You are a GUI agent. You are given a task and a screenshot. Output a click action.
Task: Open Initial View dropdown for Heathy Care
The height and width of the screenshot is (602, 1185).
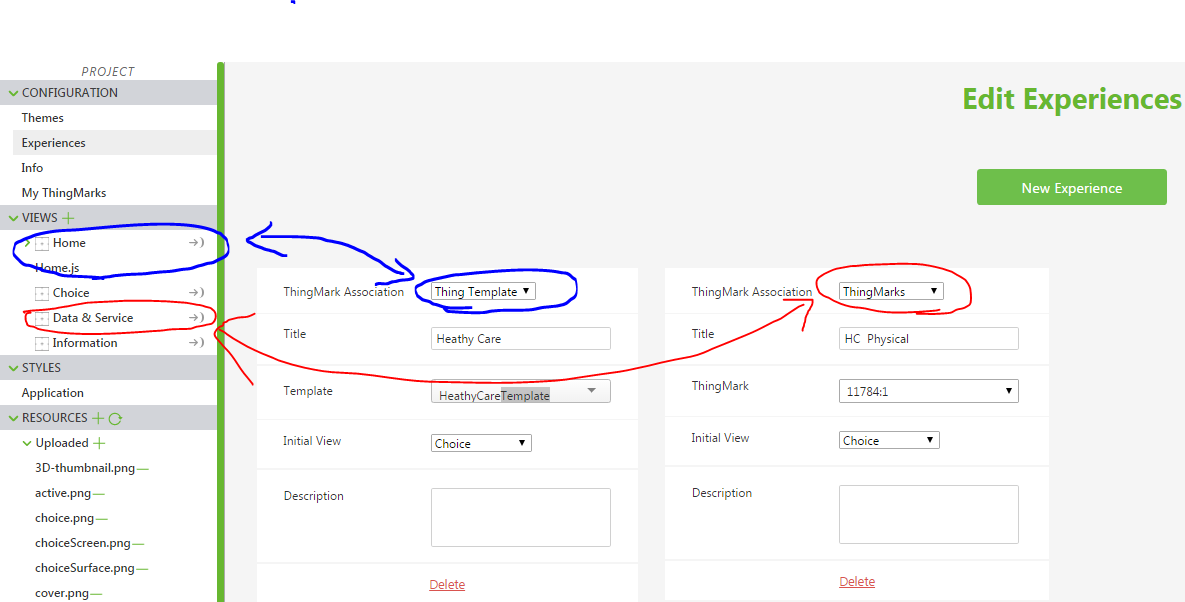(x=481, y=443)
